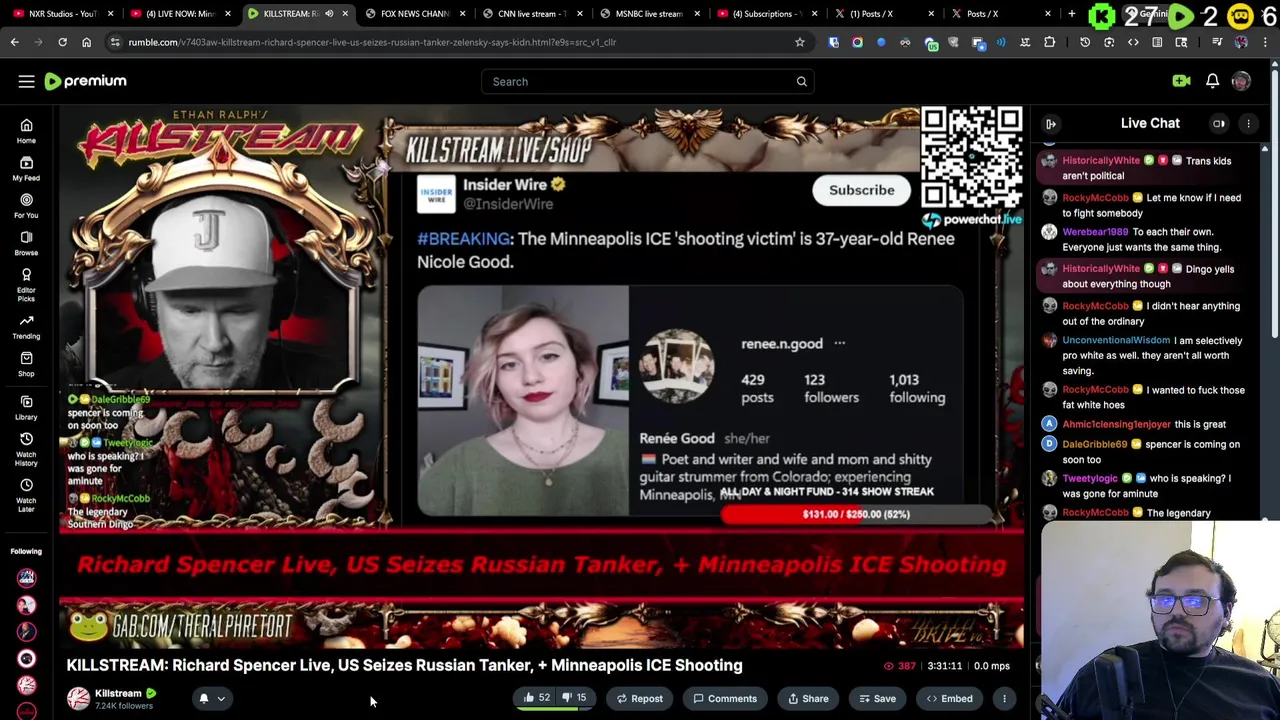Open the Killstream channel avatar
The image size is (1280, 720).
[78, 698]
